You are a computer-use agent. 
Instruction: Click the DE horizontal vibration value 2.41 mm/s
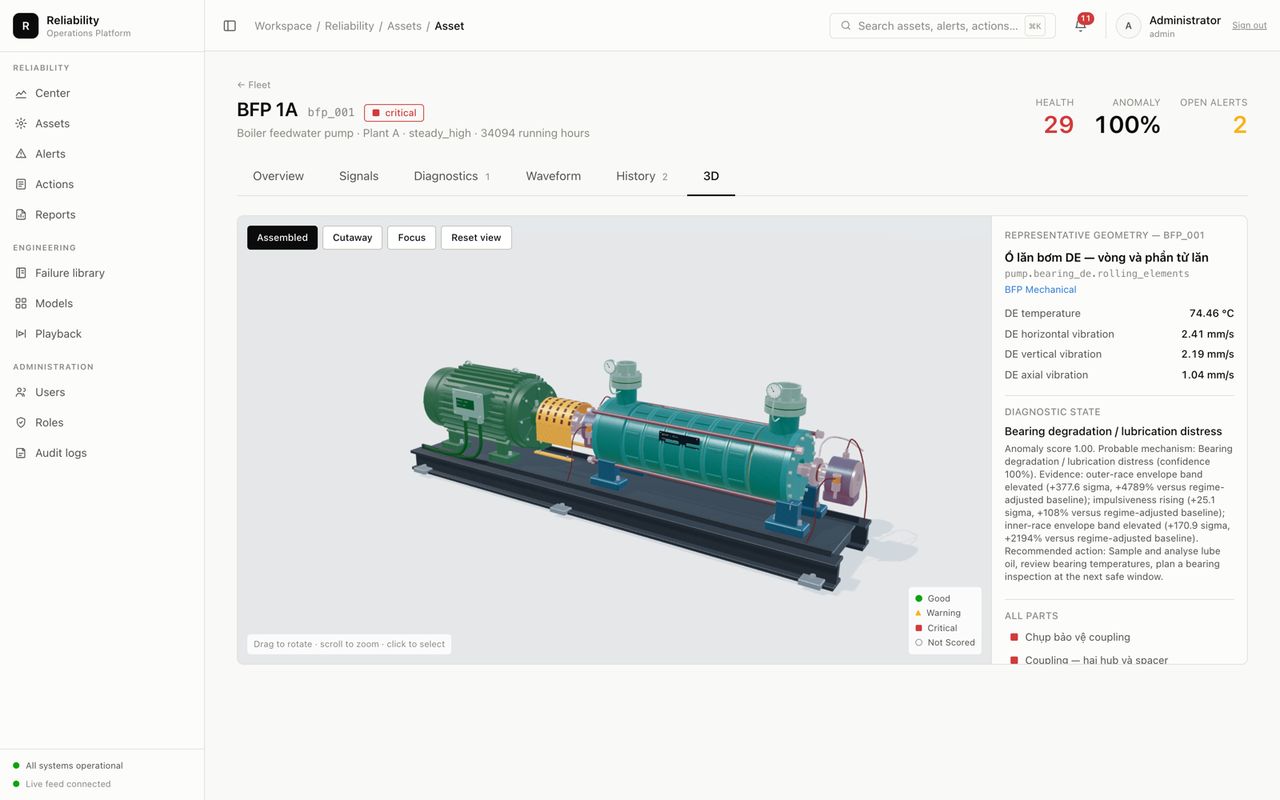pyautogui.click(x=1208, y=334)
